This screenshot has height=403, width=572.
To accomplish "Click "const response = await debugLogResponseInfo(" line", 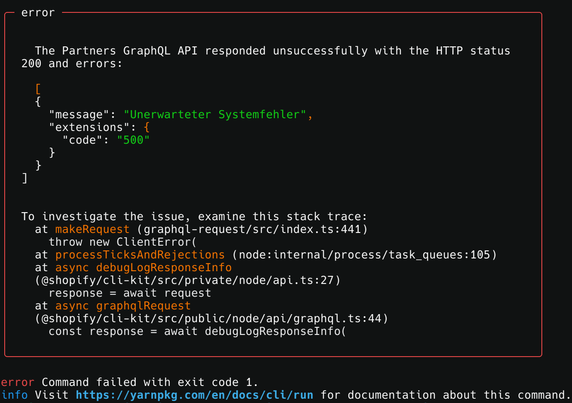I will (197, 332).
